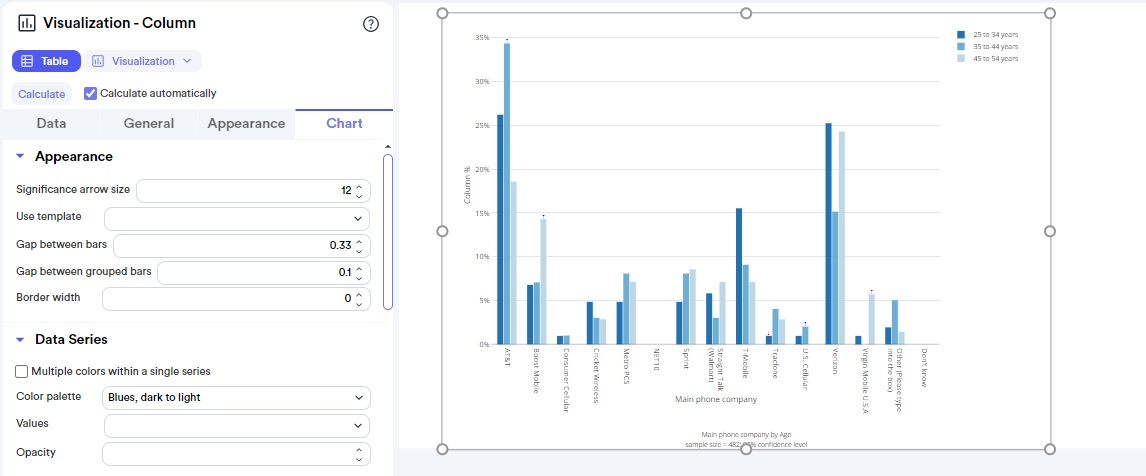Switch to the Chart tab
The width and height of the screenshot is (1146, 476).
[344, 124]
